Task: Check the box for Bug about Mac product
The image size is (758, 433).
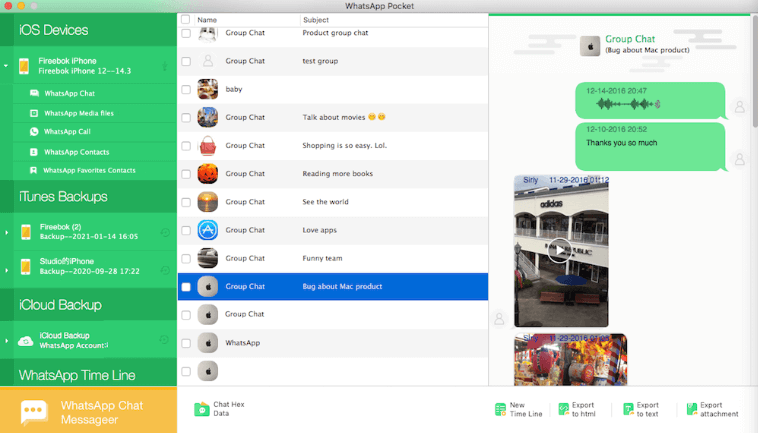Action: coord(186,287)
